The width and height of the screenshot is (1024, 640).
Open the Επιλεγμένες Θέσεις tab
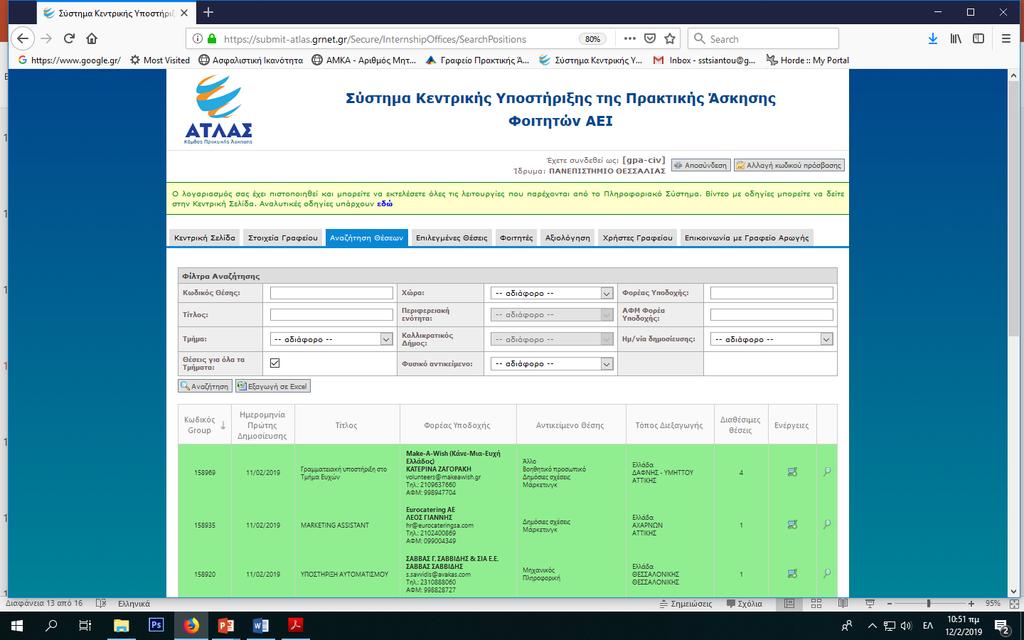point(452,238)
